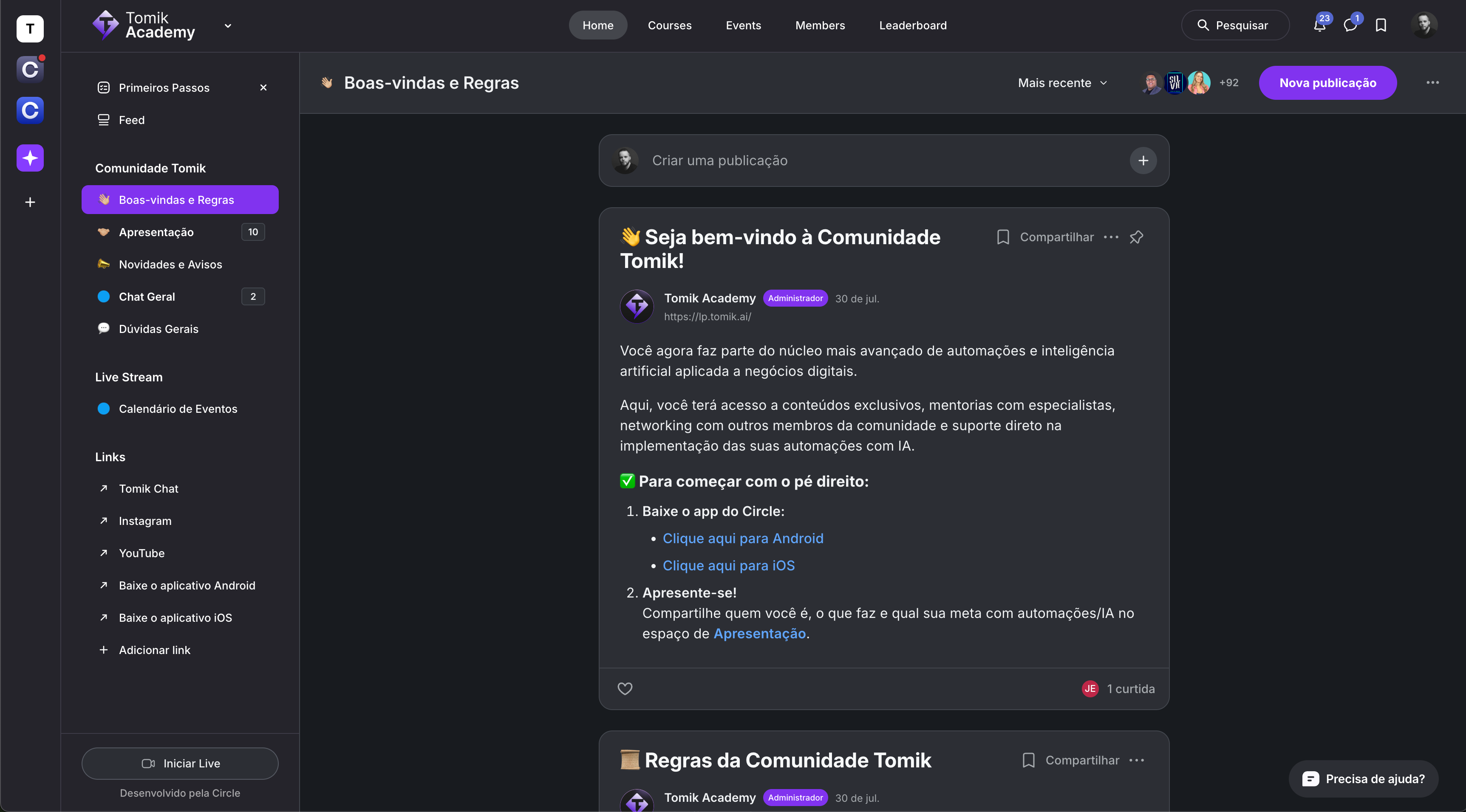This screenshot has height=812, width=1466.
Task: Dismiss the Primeiros Passos item
Action: (x=263, y=87)
